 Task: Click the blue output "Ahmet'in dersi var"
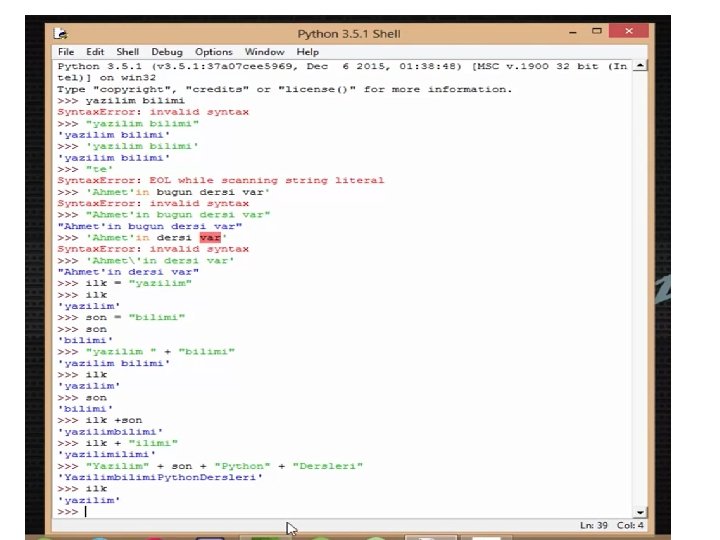(x=128, y=272)
